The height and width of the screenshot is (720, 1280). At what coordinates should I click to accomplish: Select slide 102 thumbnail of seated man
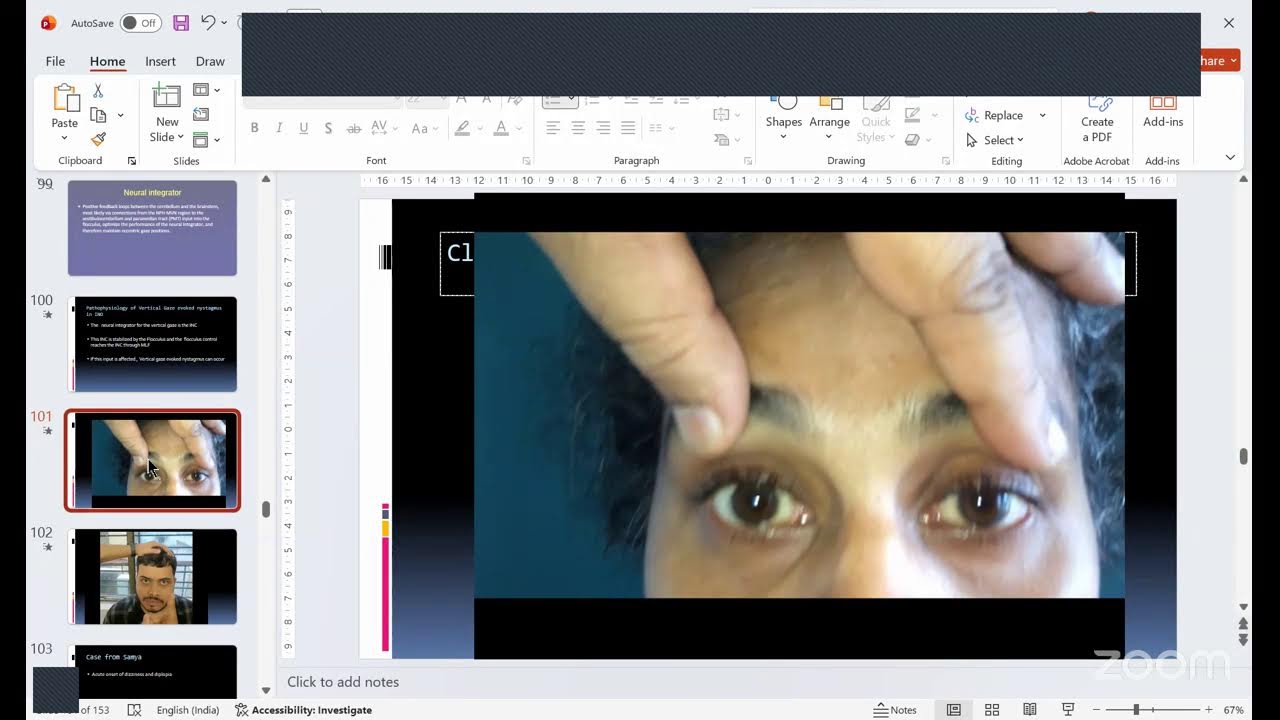pos(152,577)
